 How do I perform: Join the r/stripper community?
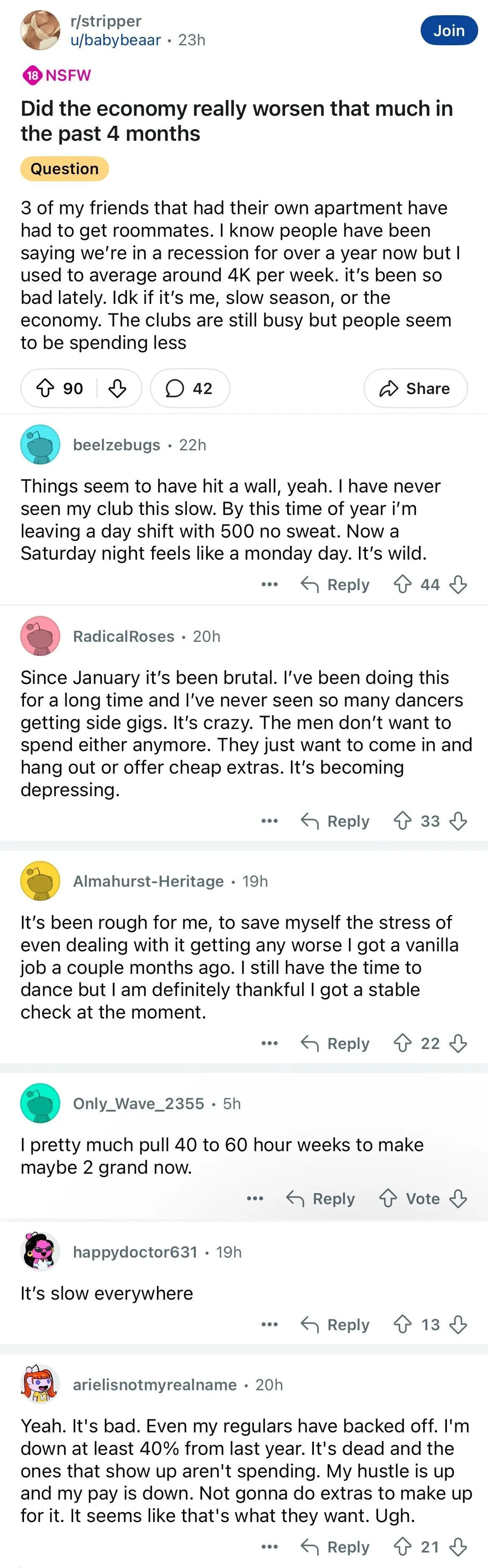tap(449, 31)
